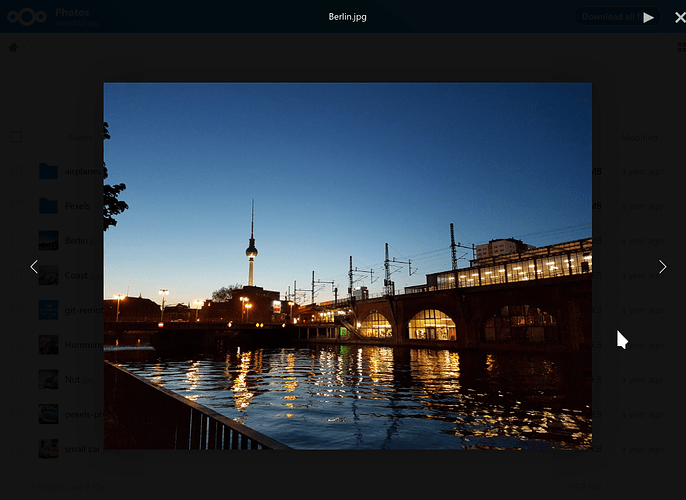
Task: Toggle grid view icon
Action: click(681, 47)
